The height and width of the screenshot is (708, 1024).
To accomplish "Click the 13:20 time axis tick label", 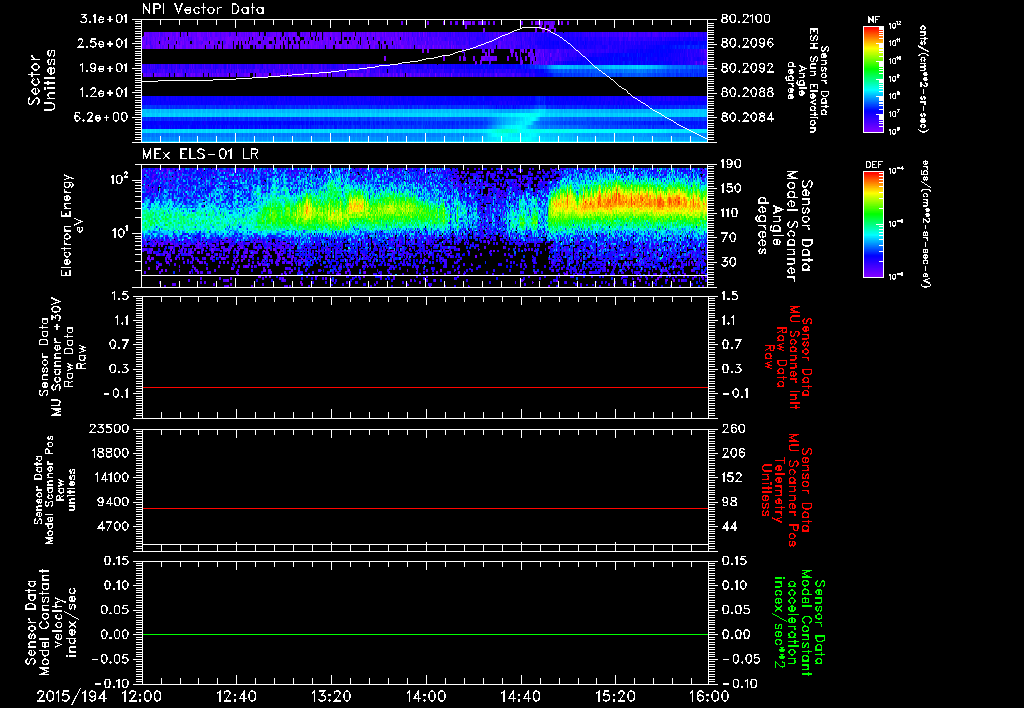I will coord(331,695).
